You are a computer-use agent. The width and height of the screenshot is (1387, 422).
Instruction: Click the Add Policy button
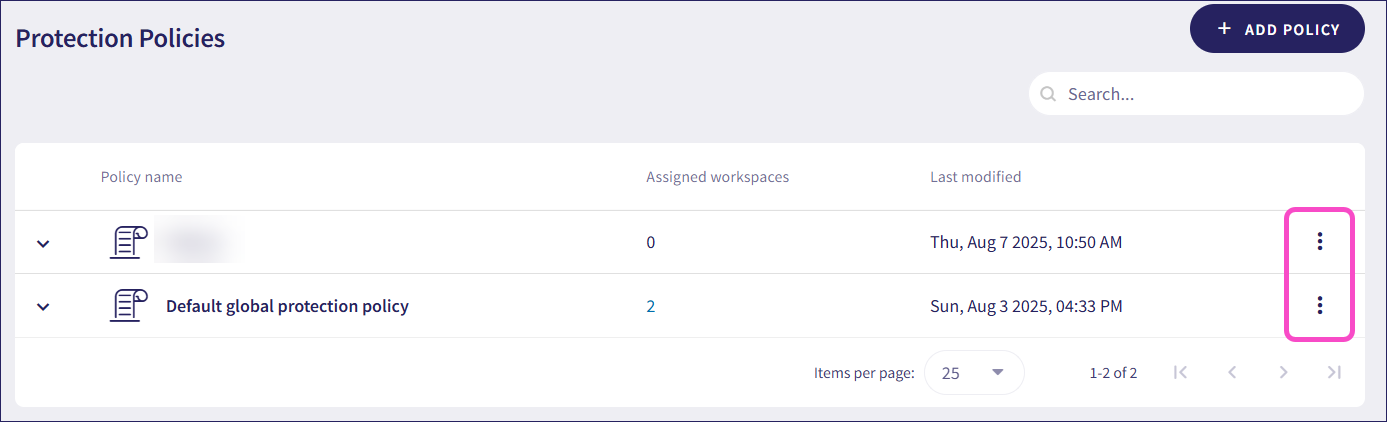coord(1277,29)
